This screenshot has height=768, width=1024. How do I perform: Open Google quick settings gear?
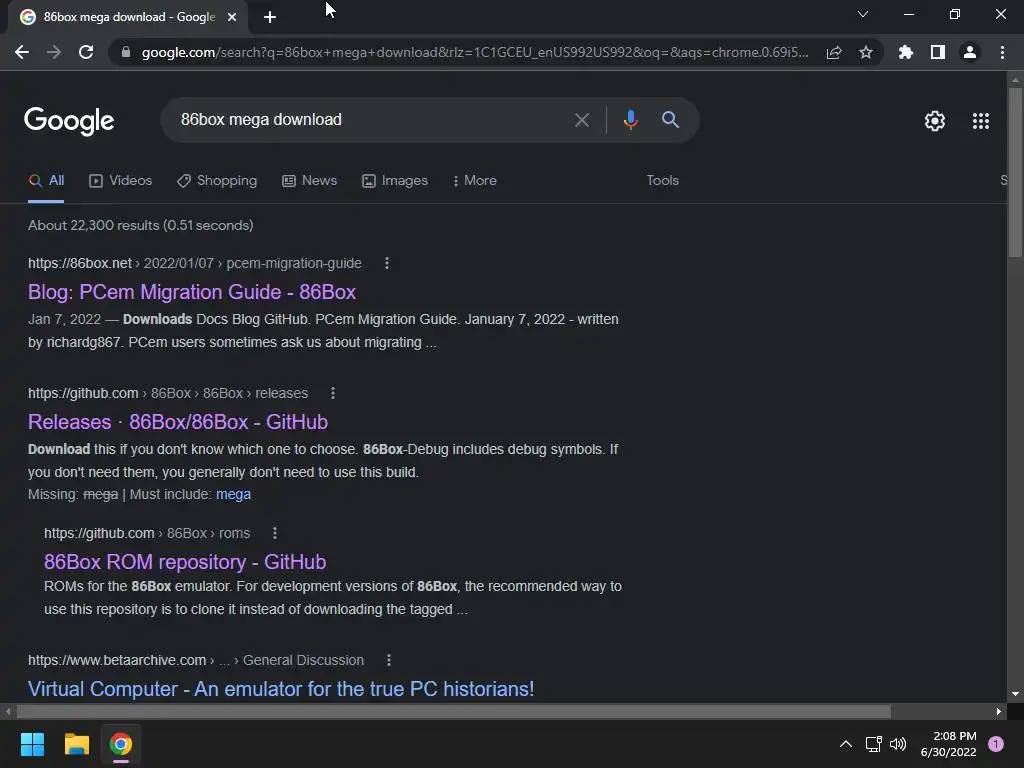935,121
